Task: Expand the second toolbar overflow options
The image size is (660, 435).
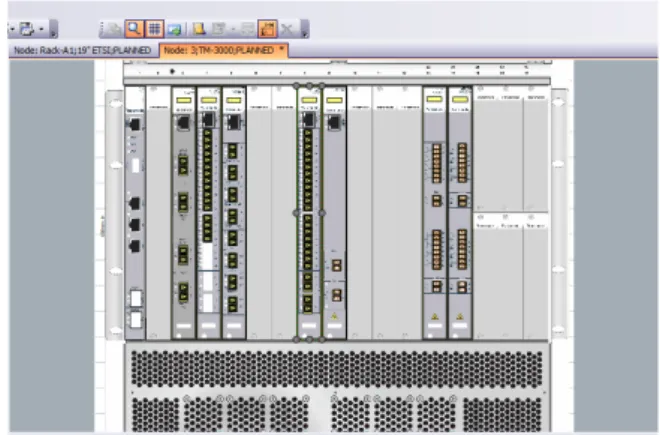Action: coord(305,29)
